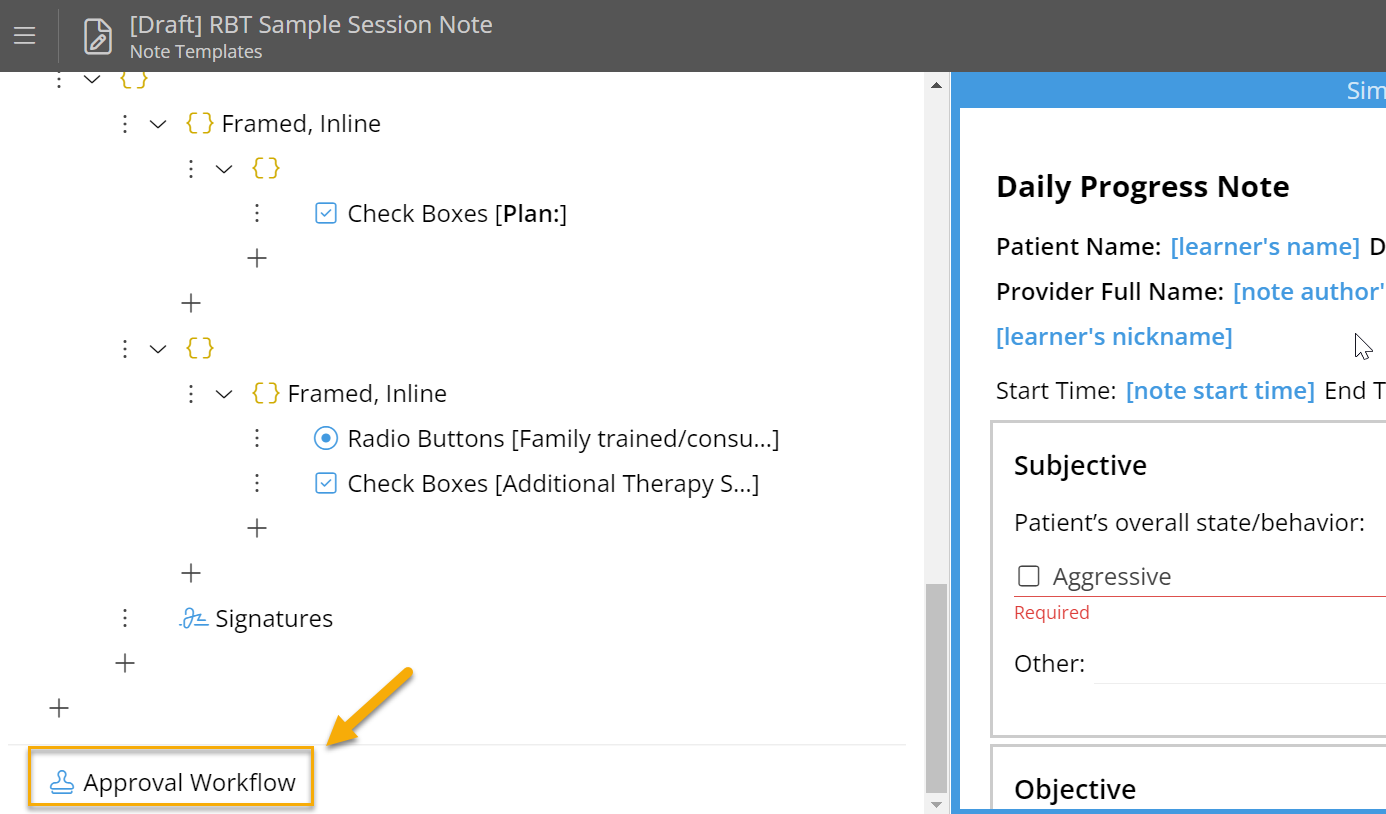Click plus icon below Signatures item
Viewport: 1386px width, 814px height.
tap(125, 663)
